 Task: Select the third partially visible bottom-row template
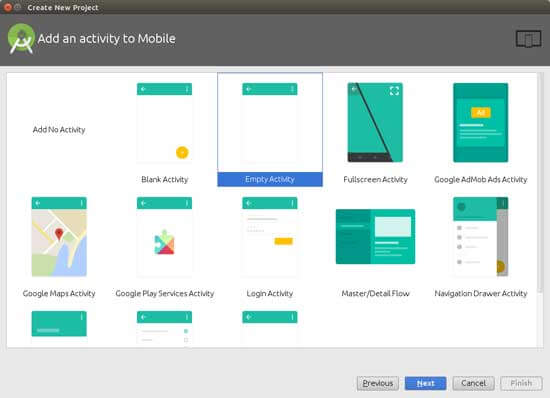point(270,329)
